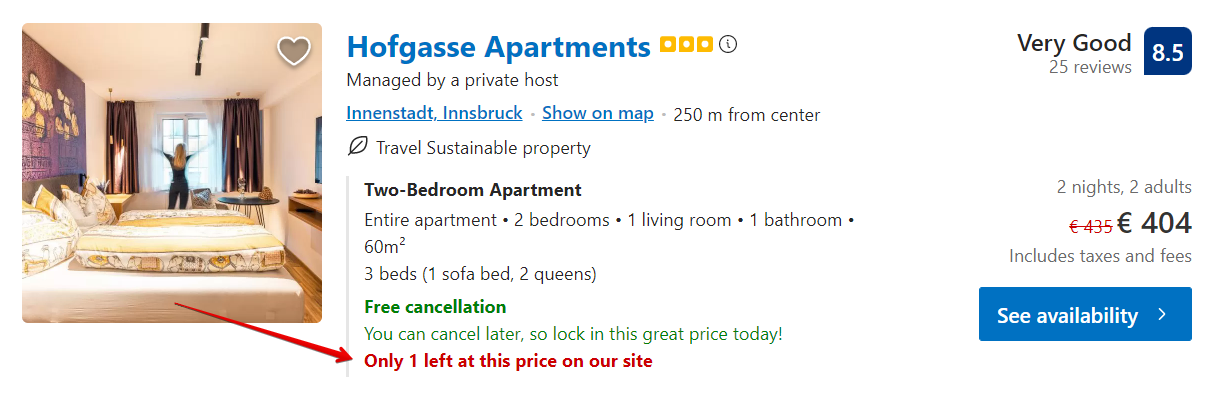This screenshot has height=397, width=1216.
Task: Click the Travel Sustainable property text
Action: click(483, 148)
